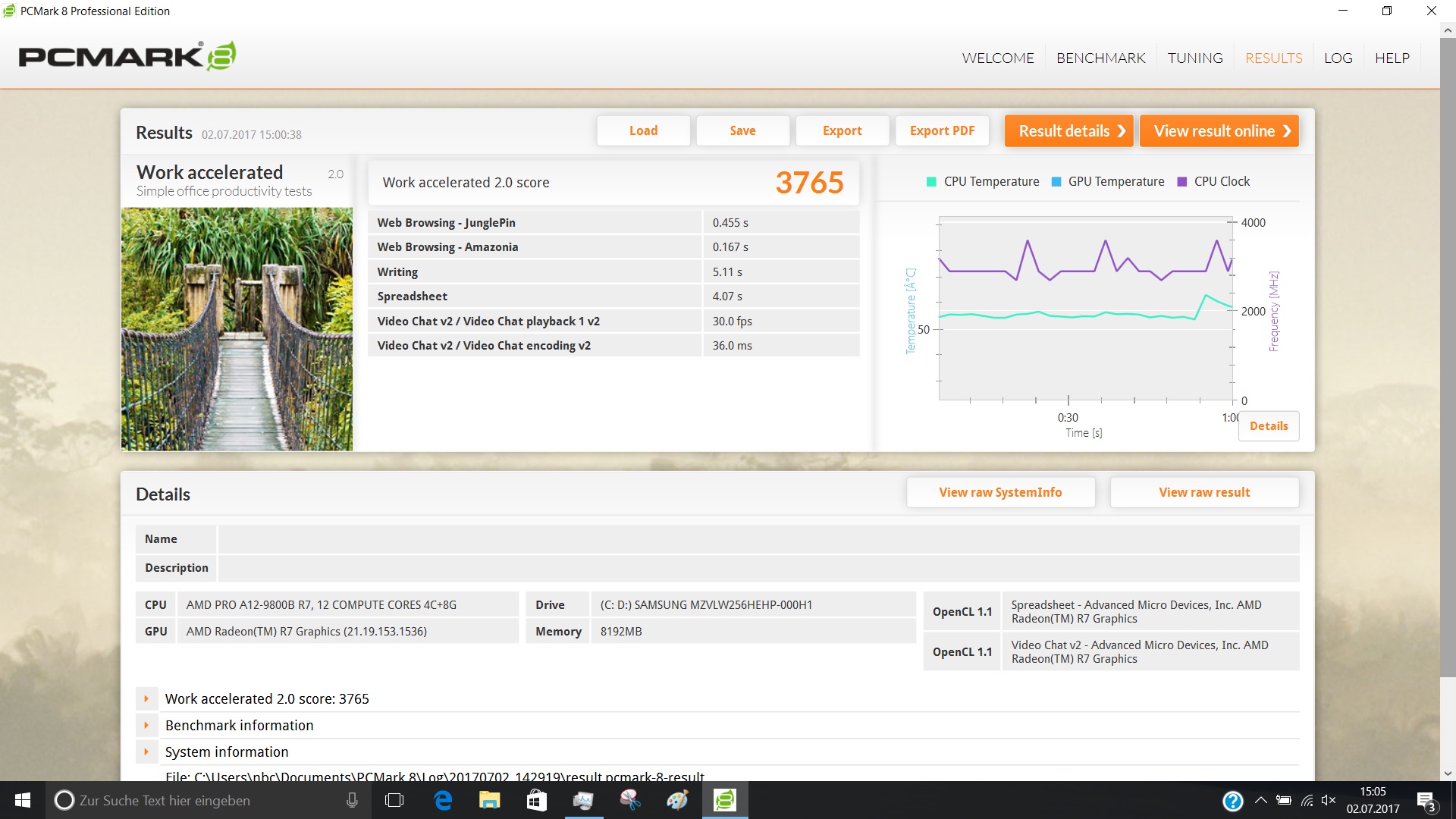Open File Explorer from the taskbar
Viewport: 1456px width, 819px height.
click(489, 800)
